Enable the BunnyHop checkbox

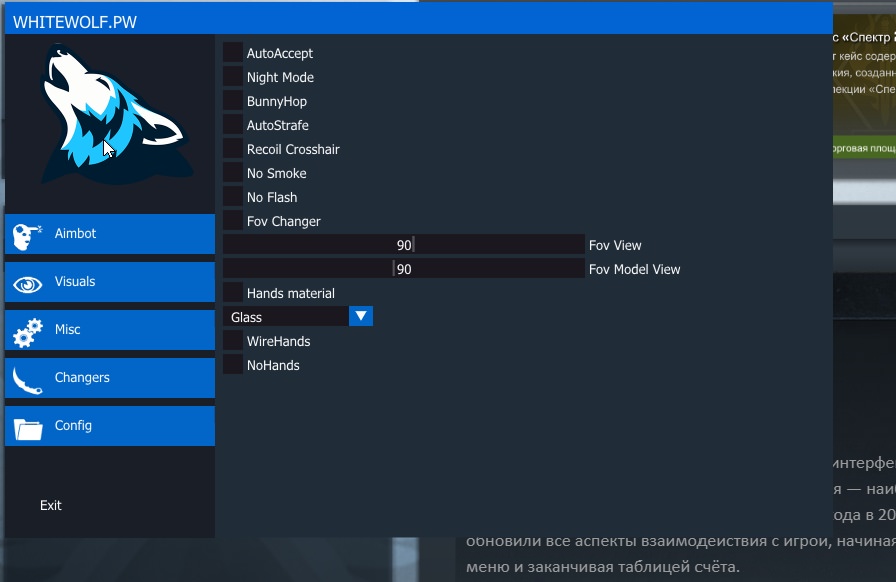pyautogui.click(x=233, y=100)
